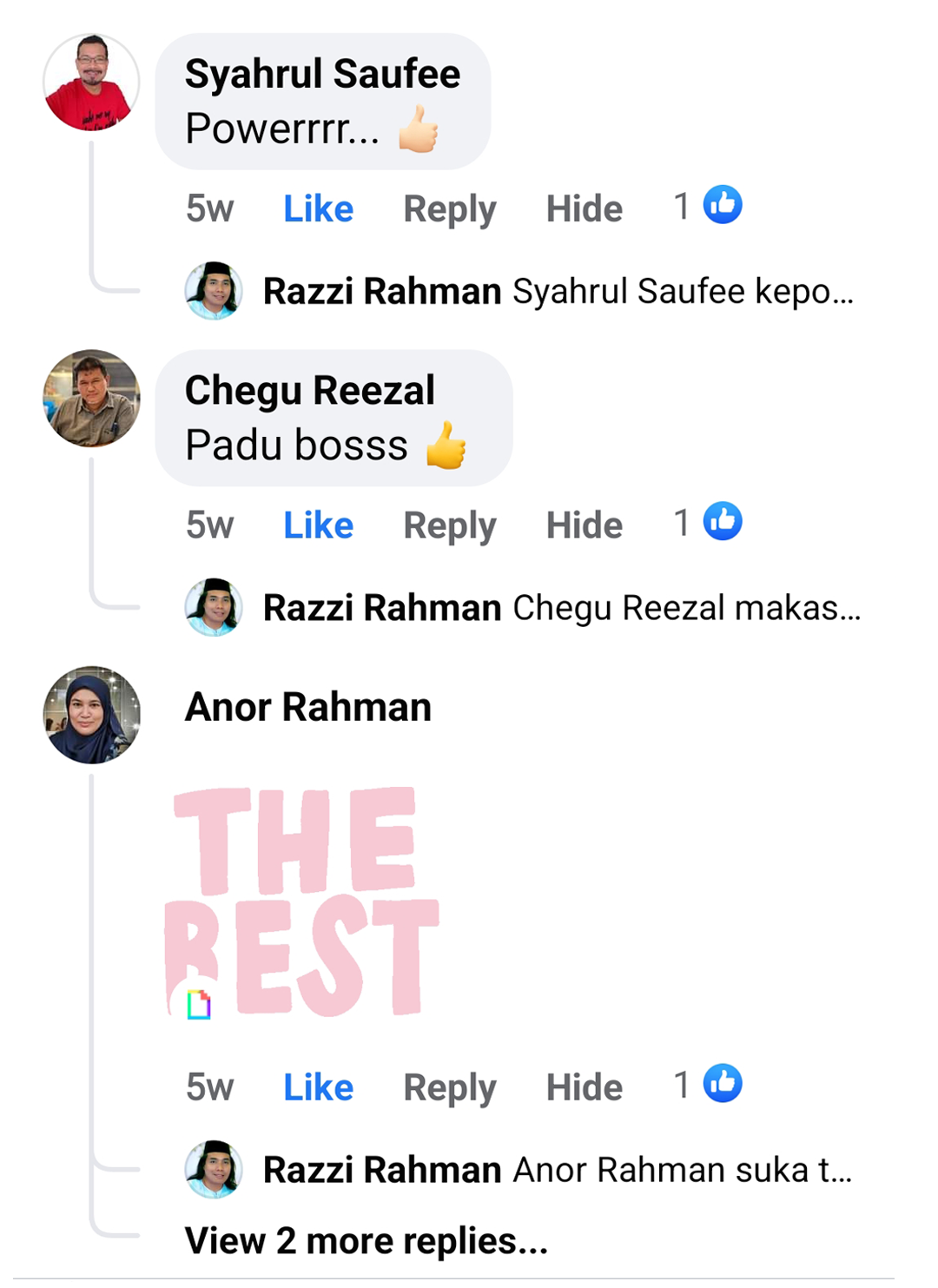This screenshot has height=1288, width=938.
Task: Click like reaction icon on Anor Rahman's comment
Action: (x=723, y=1084)
